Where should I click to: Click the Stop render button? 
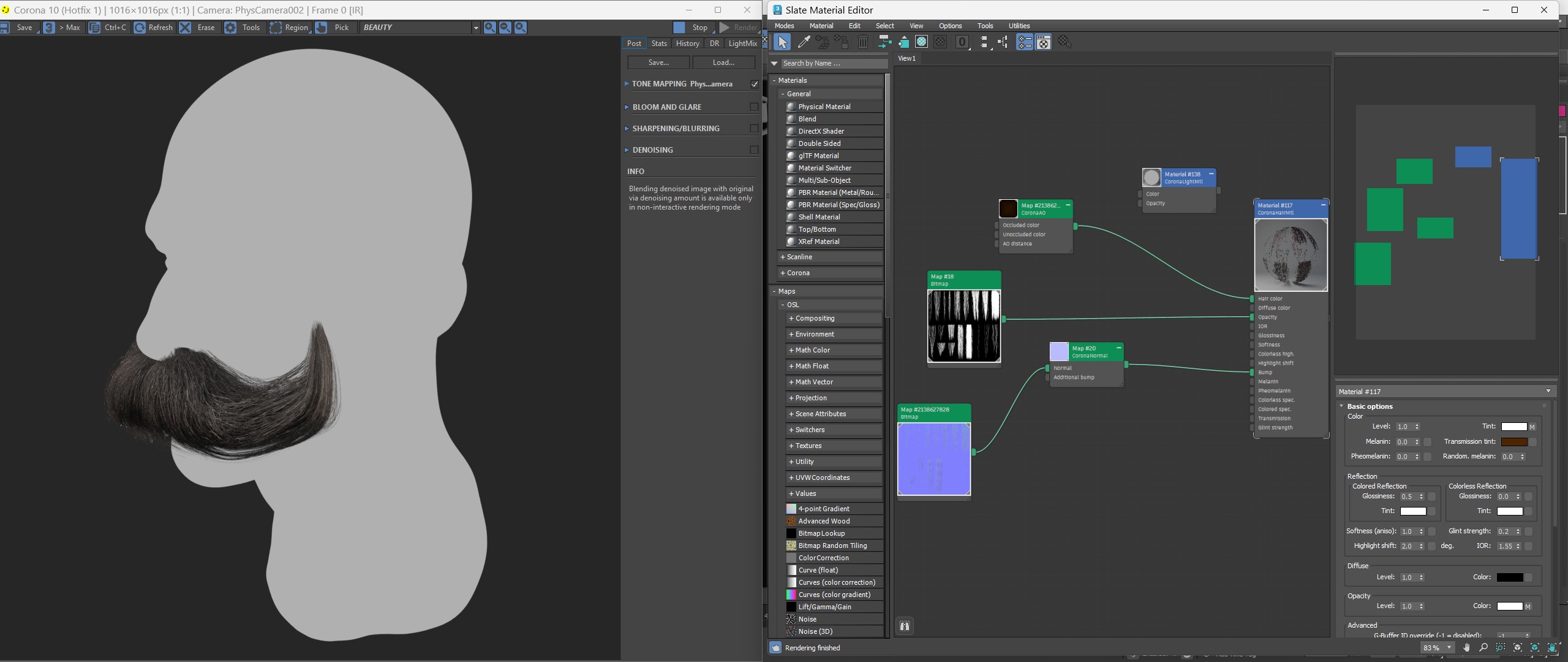[693, 28]
